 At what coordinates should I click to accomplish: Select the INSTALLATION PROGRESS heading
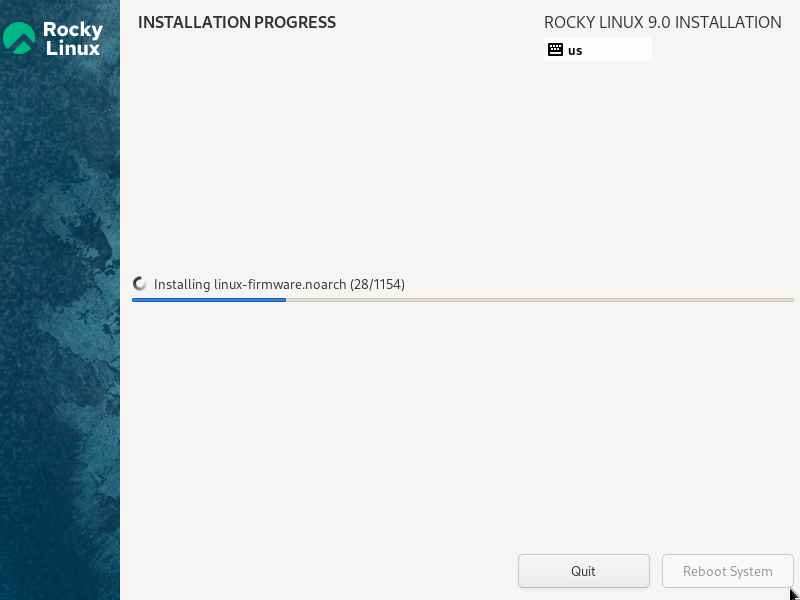(236, 22)
